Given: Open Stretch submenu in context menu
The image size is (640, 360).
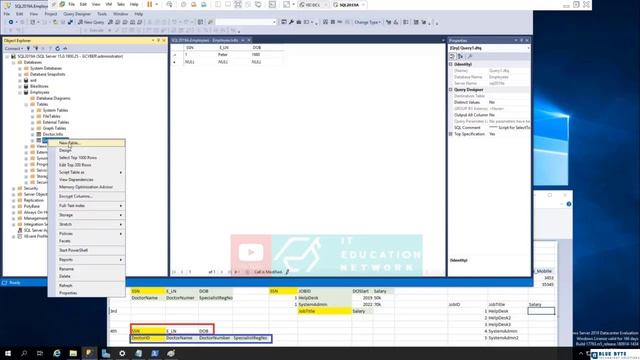Looking at the screenshot, I should 87,224.
